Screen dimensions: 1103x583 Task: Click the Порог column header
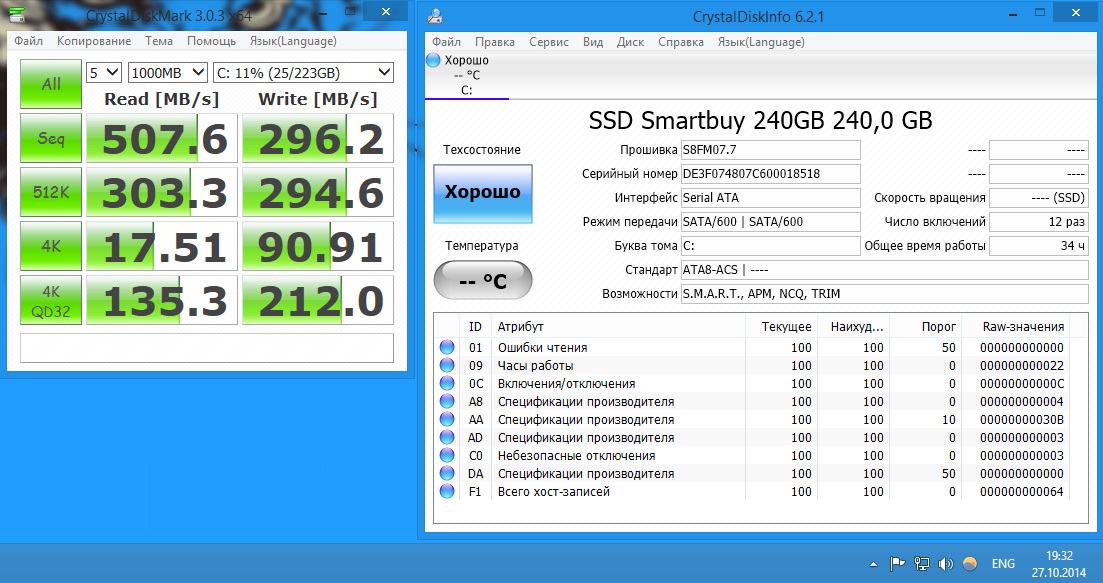pyautogui.click(x=924, y=326)
